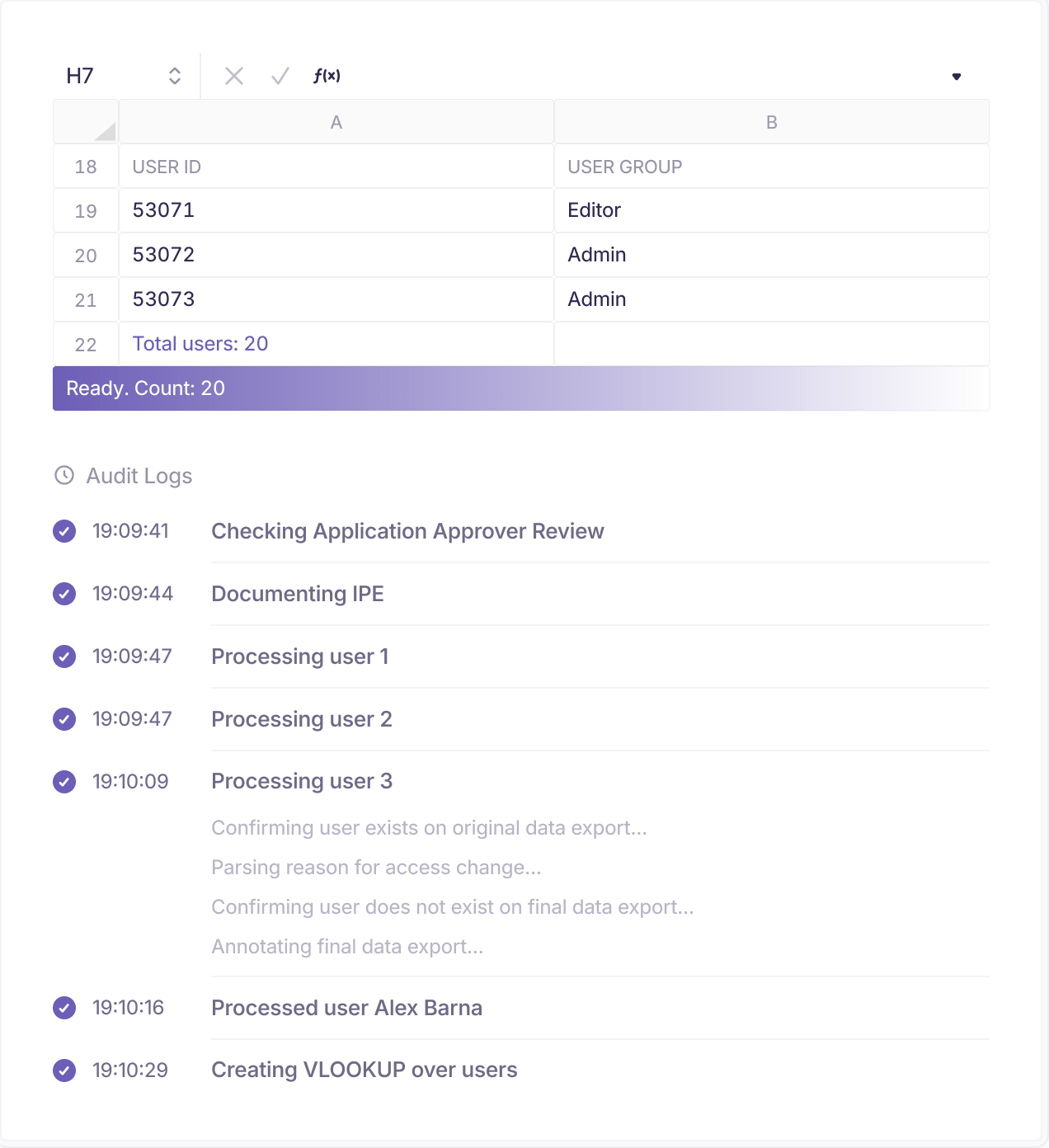Click the Ready. Count: 20 status bar
Screen dimensions: 1049x1148
click(521, 388)
